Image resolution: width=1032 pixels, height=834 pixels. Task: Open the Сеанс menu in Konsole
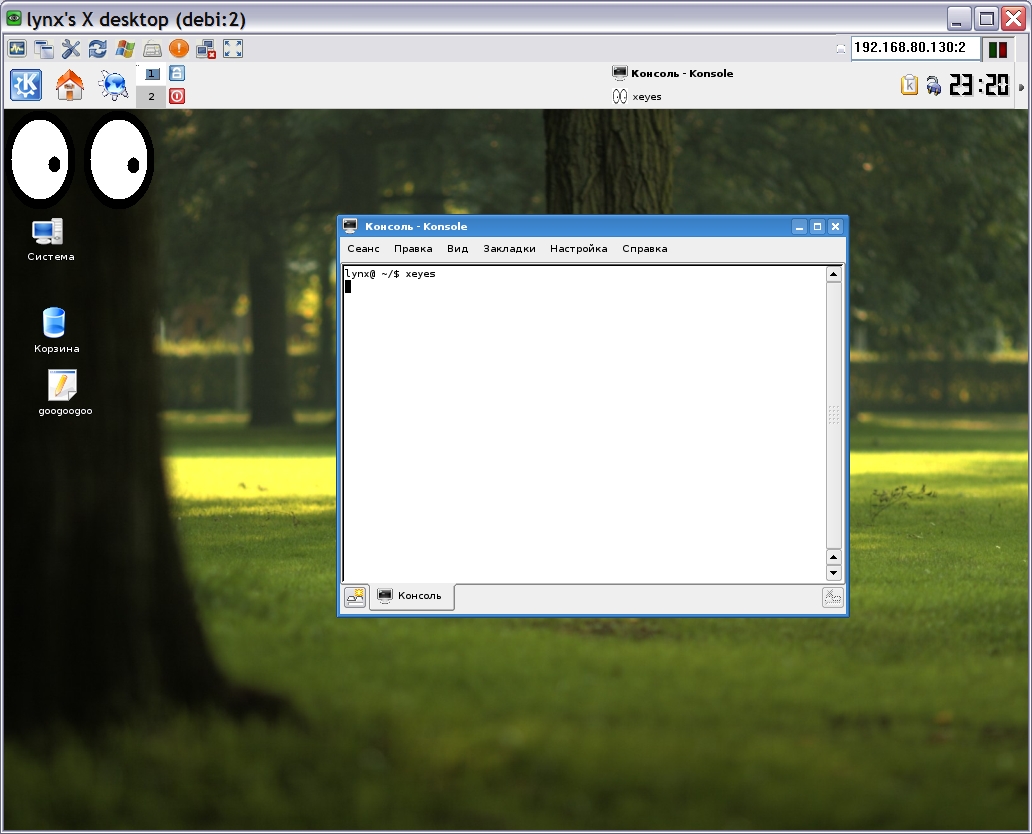click(x=363, y=249)
